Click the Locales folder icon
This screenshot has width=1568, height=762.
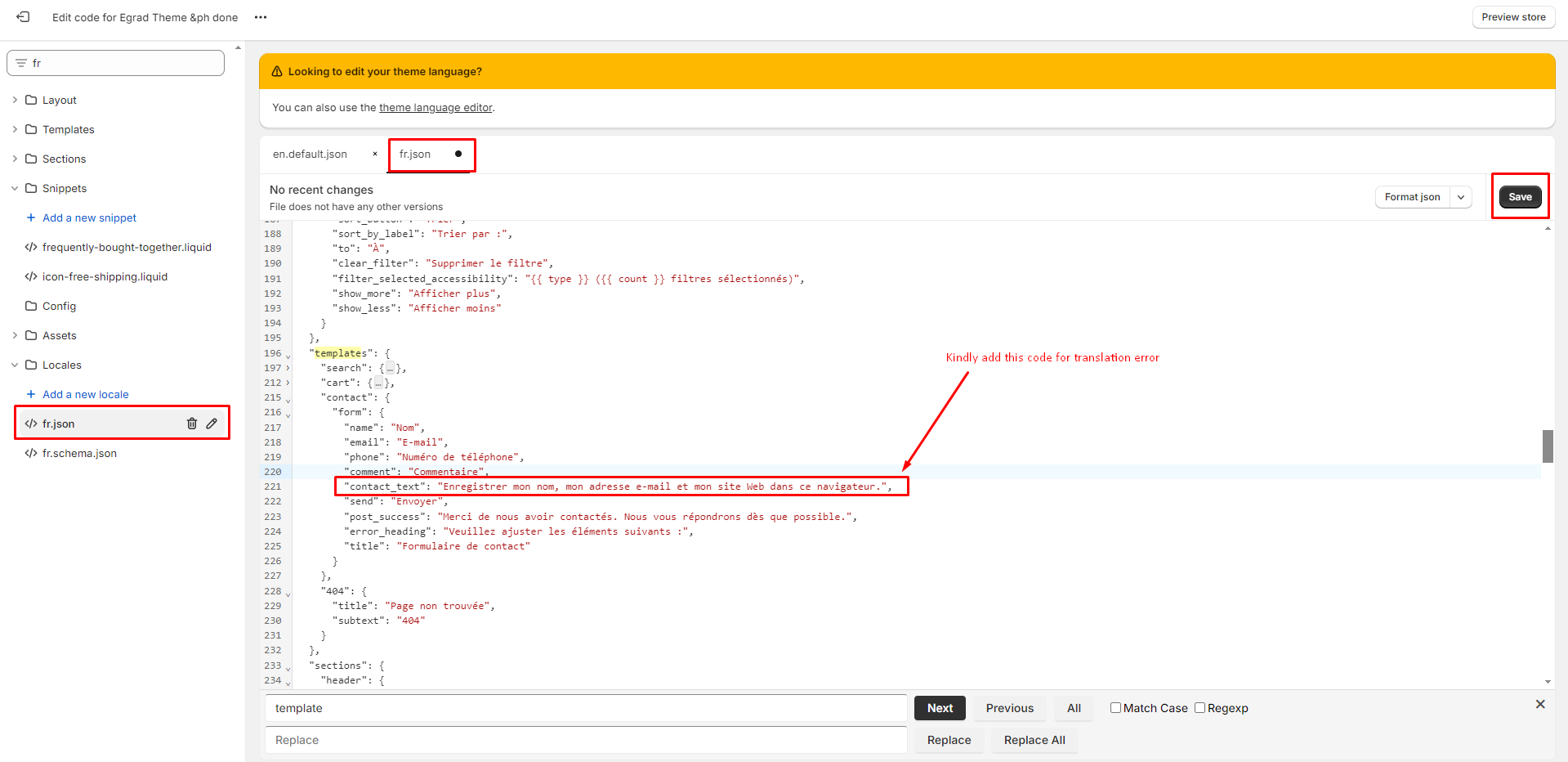tap(31, 365)
